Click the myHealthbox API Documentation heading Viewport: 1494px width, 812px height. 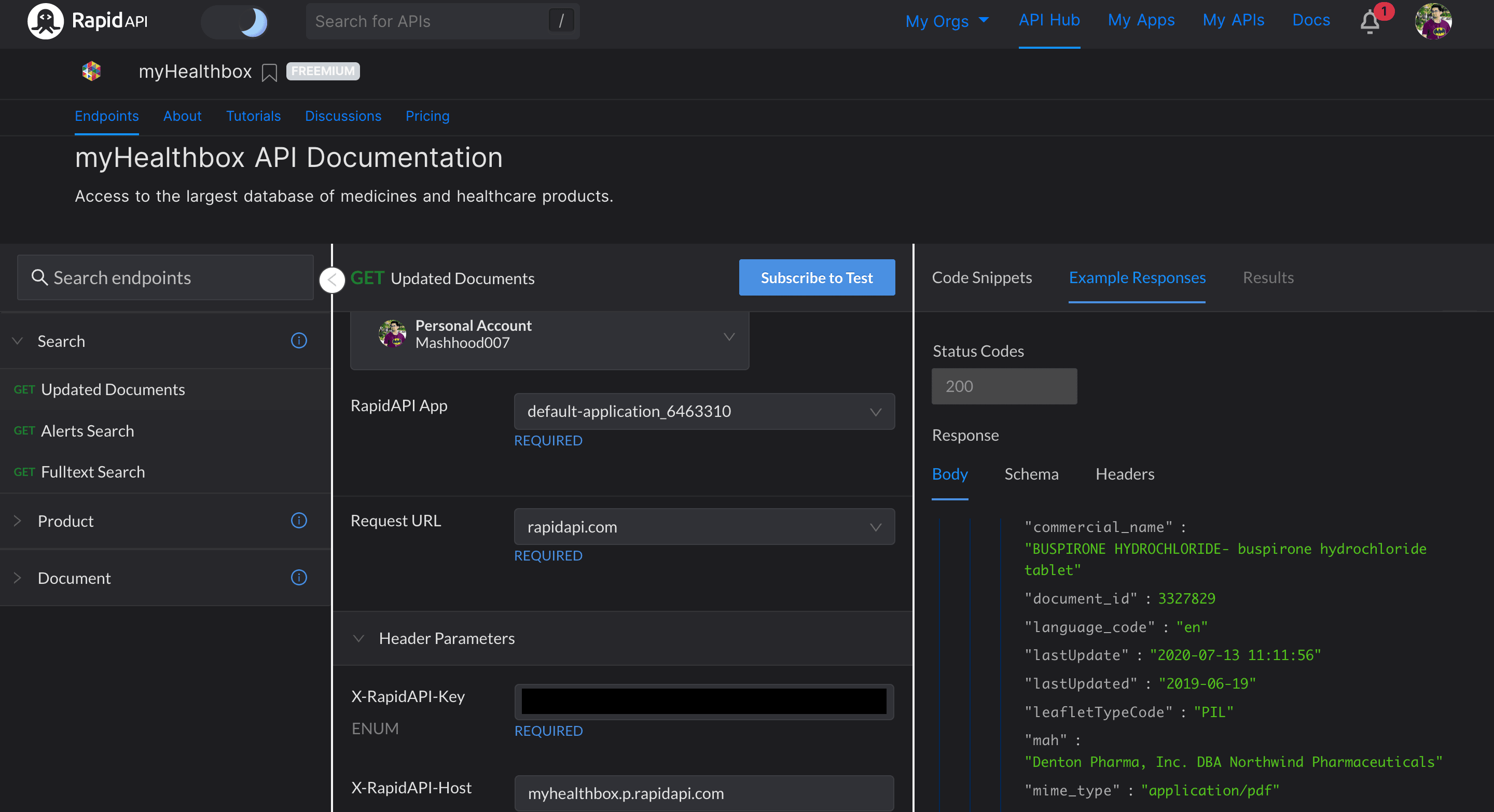coord(289,158)
